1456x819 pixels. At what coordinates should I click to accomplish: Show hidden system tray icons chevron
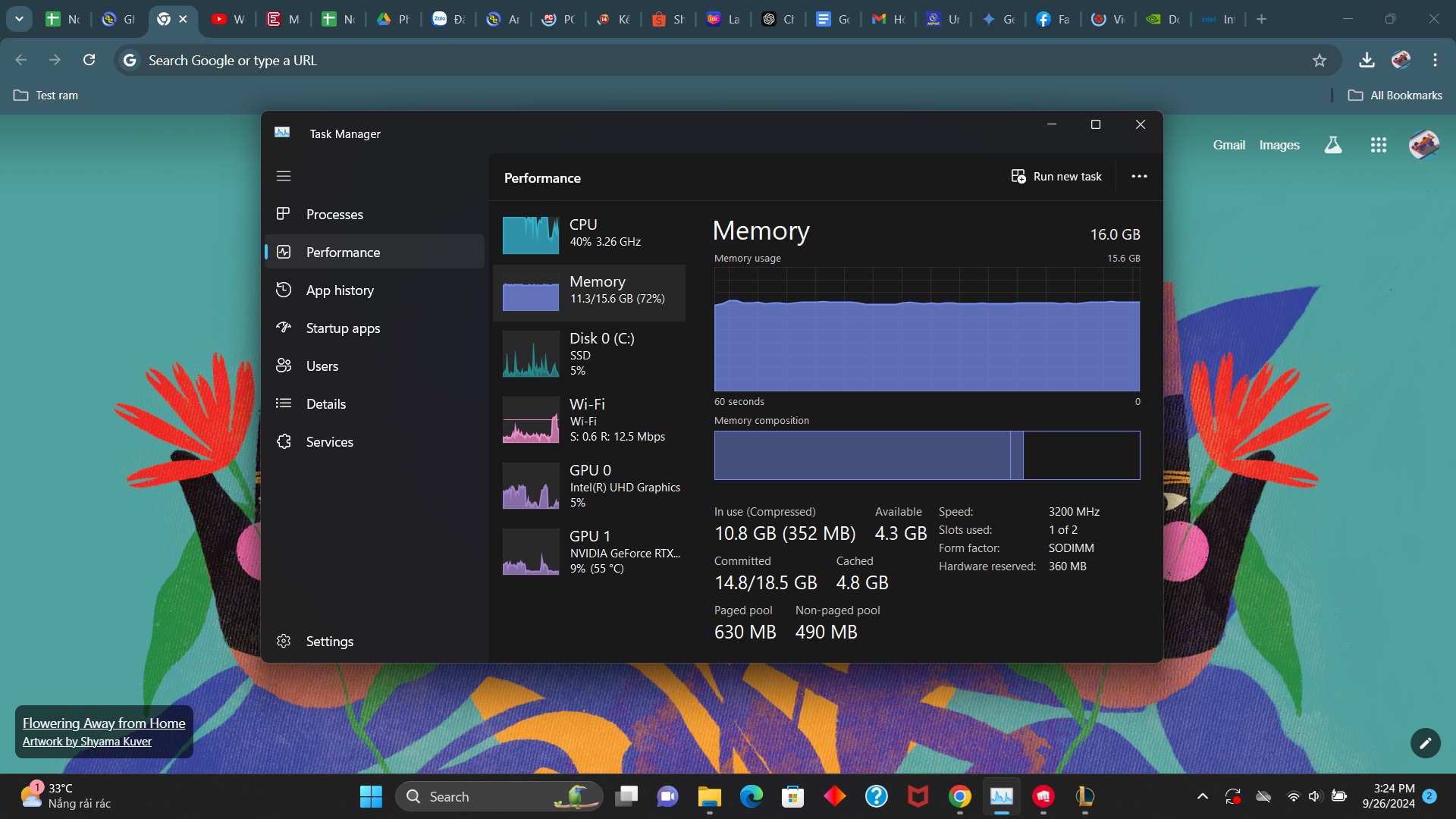[x=1203, y=796]
